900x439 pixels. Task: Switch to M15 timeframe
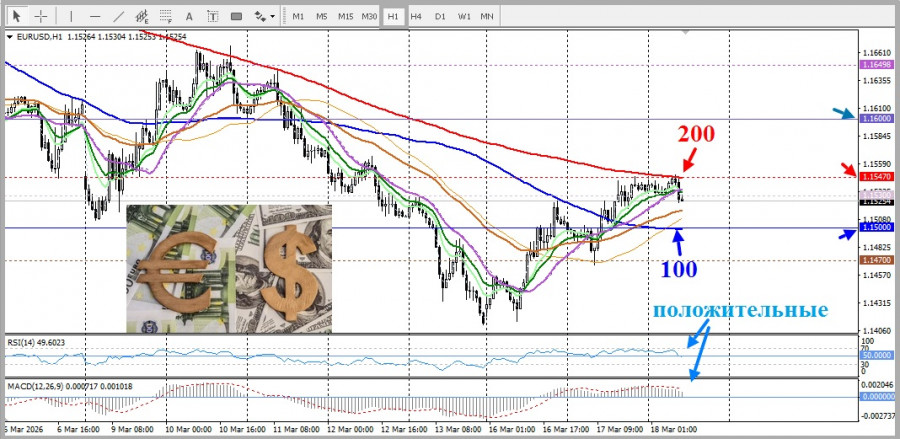point(345,16)
